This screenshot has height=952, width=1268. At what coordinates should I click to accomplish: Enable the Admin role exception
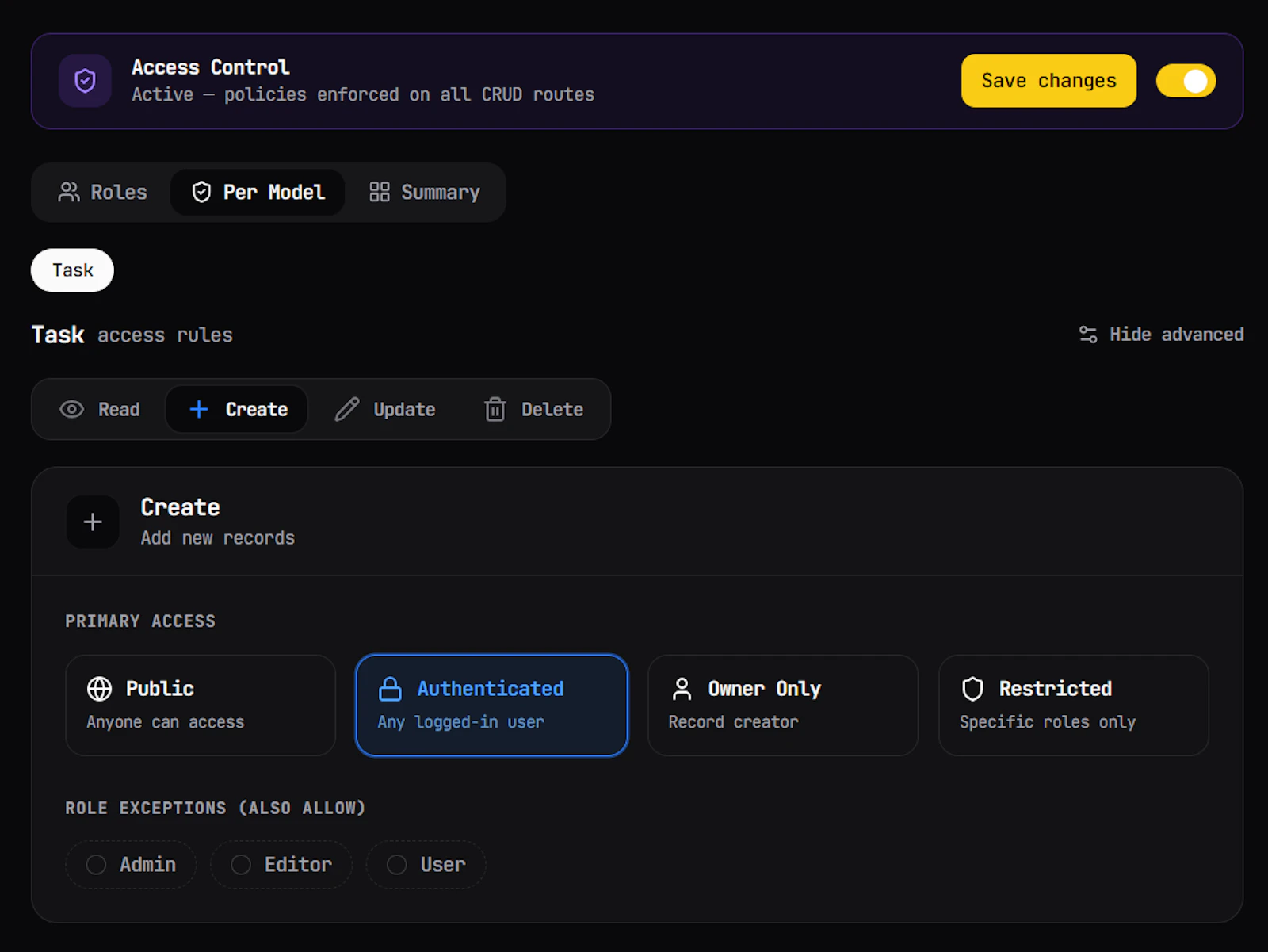tap(131, 864)
